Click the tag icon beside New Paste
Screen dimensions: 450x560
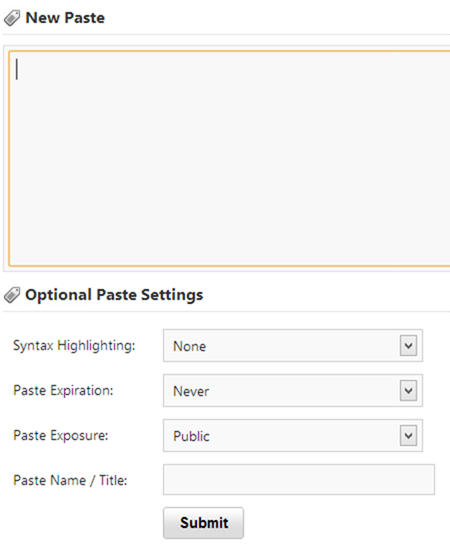[x=12, y=18]
